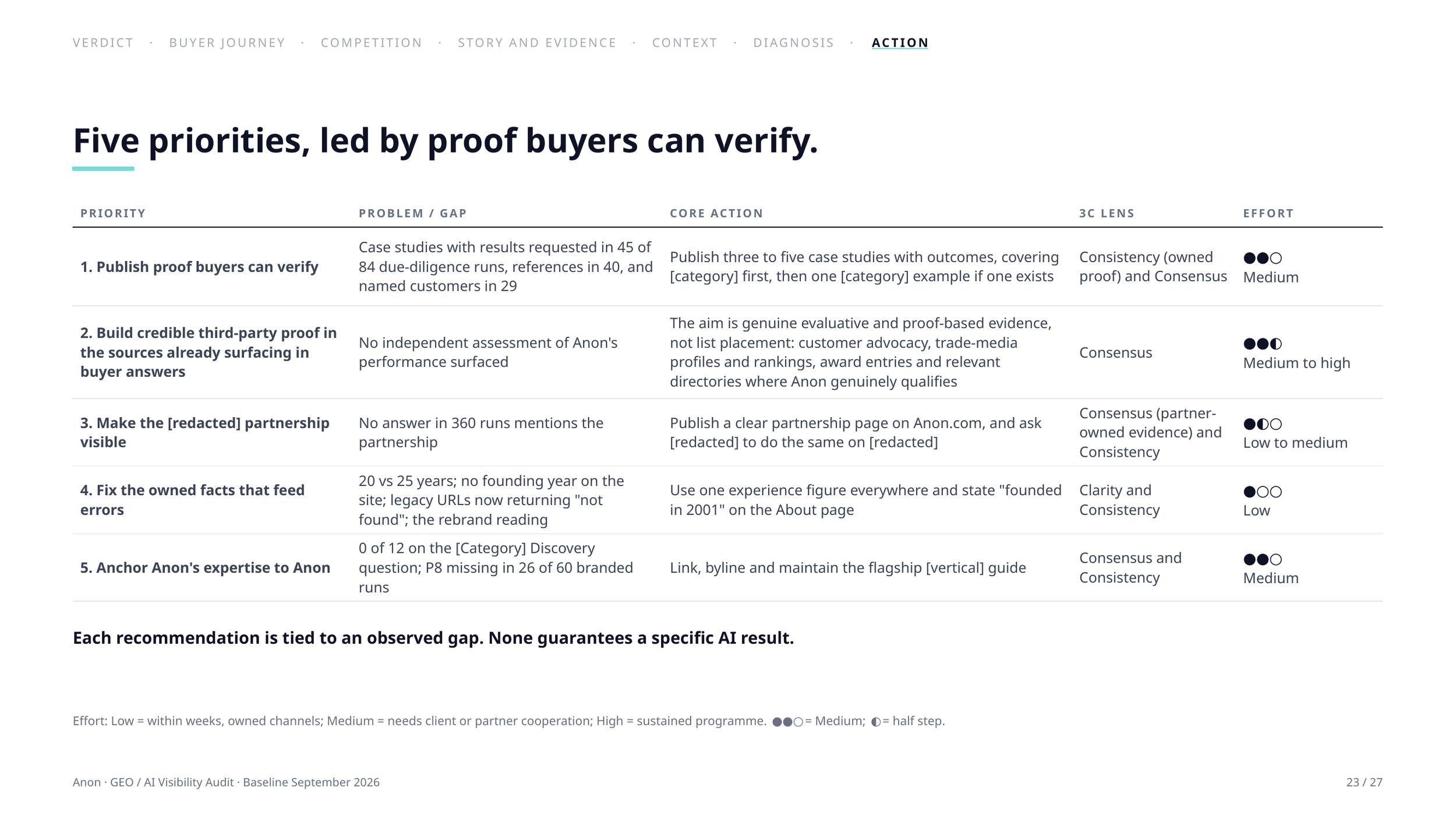Image resolution: width=1456 pixels, height=819 pixels.
Task: Select the Make the partnership visible row
Action: [x=727, y=432]
